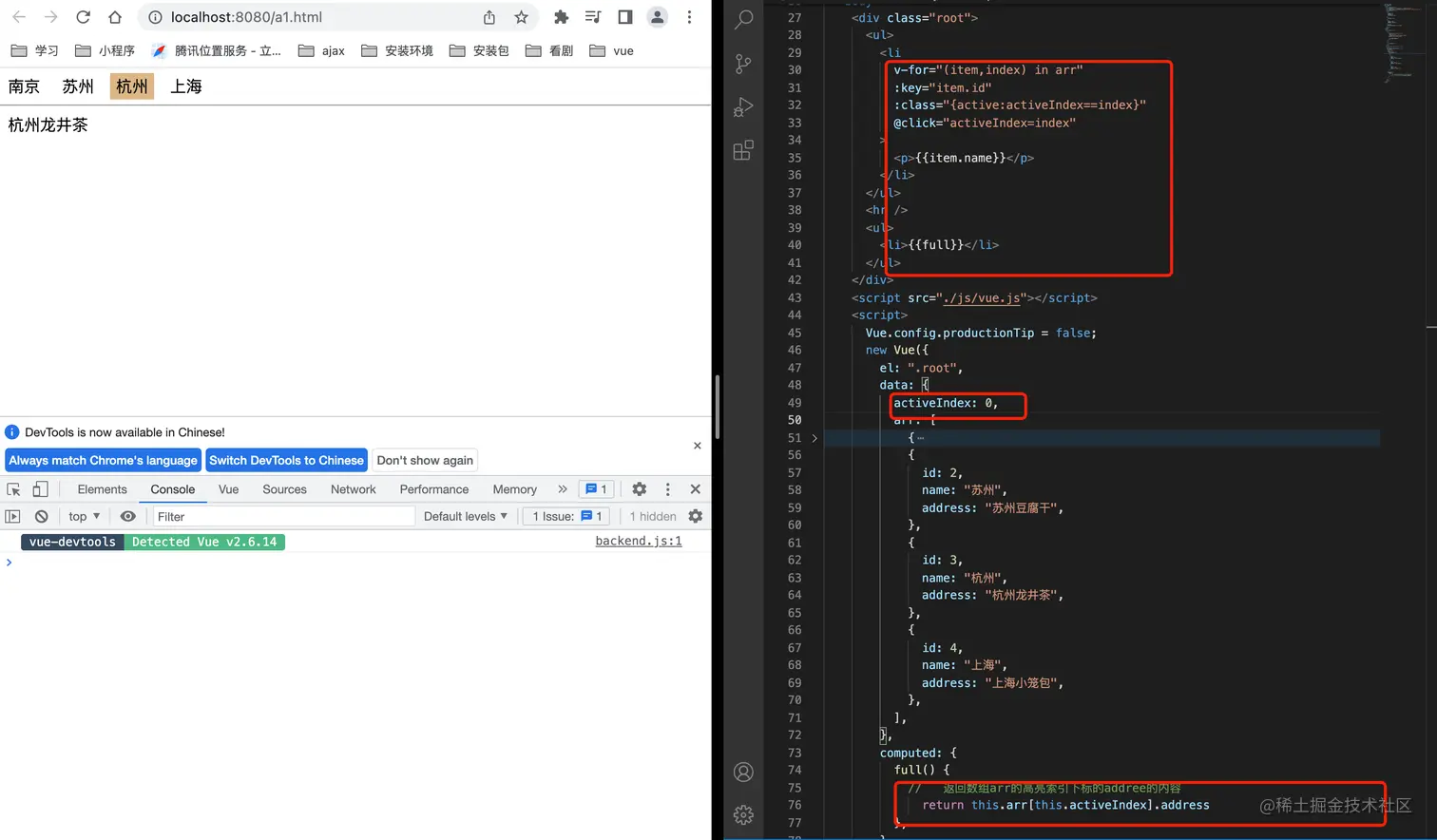The image size is (1437, 840).
Task: Open the ajax bookmark folder
Action: pos(321,50)
